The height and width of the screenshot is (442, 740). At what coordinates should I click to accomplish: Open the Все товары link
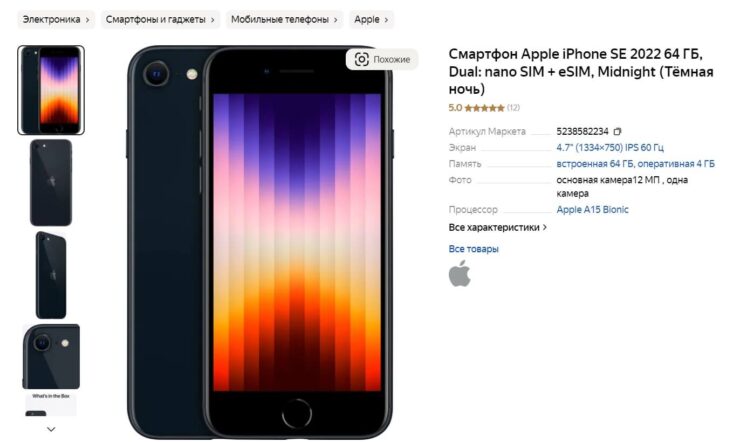[x=473, y=249]
